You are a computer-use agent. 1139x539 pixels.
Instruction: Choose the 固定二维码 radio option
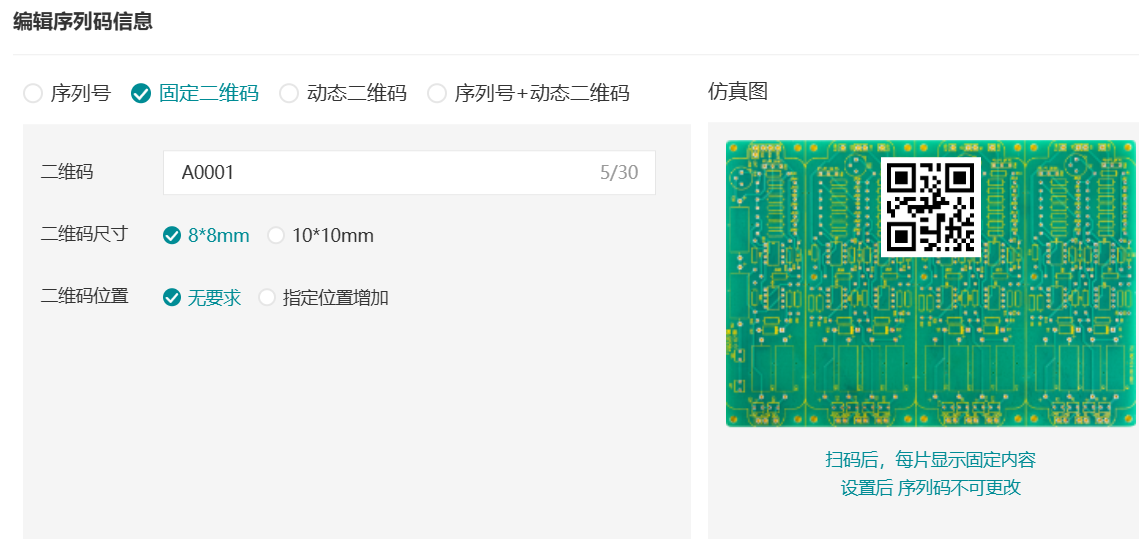tap(141, 94)
